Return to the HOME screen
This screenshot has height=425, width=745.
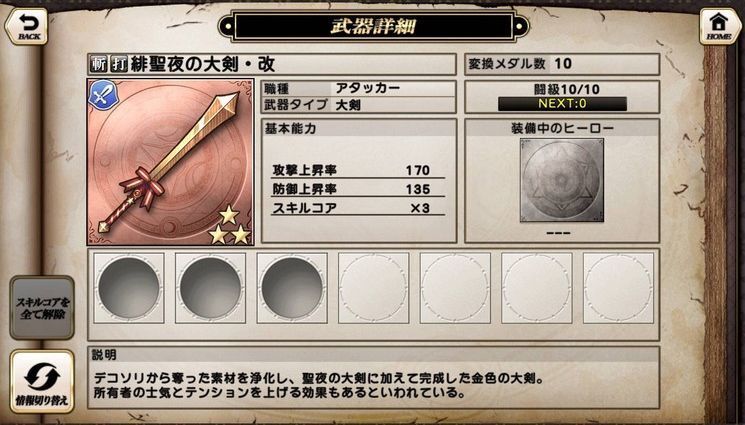pos(718,27)
